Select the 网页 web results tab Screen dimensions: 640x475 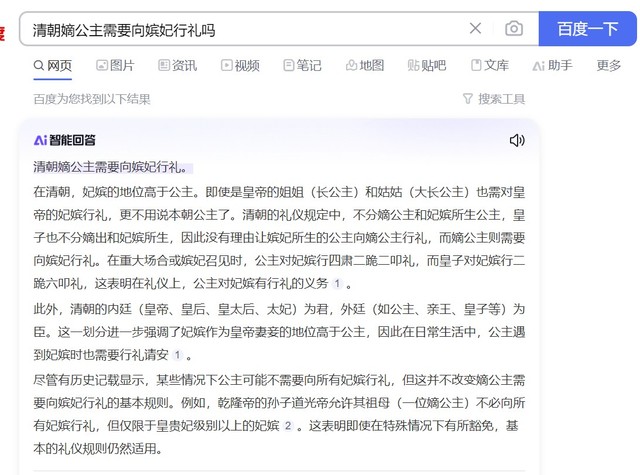pyautogui.click(x=52, y=66)
